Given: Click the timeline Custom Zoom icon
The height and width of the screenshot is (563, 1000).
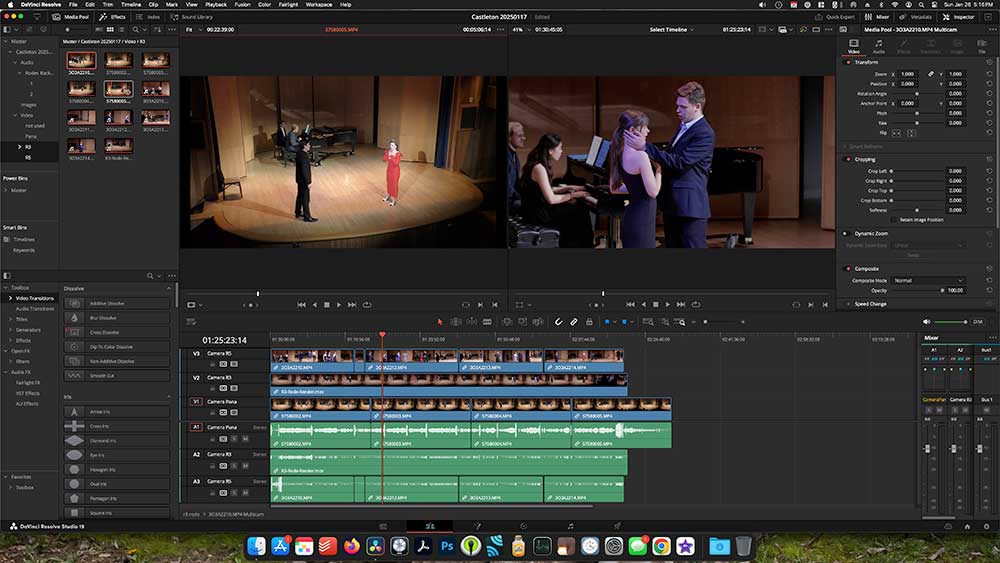Looking at the screenshot, I should click(680, 322).
